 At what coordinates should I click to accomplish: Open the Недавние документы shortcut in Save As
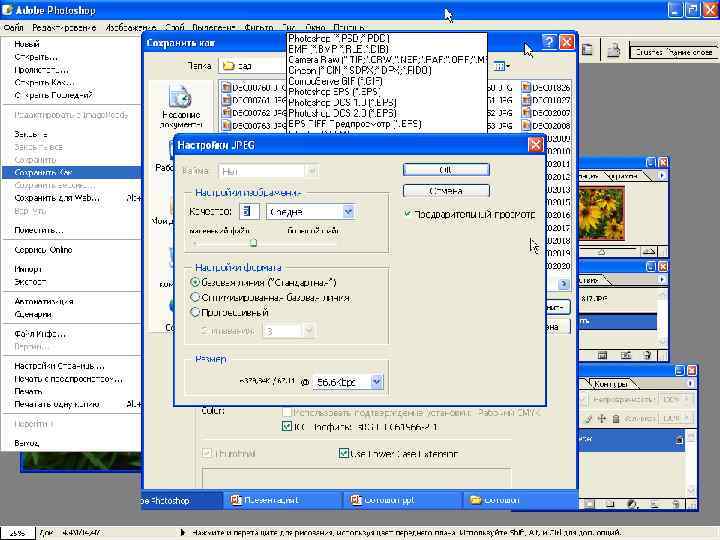[x=181, y=105]
